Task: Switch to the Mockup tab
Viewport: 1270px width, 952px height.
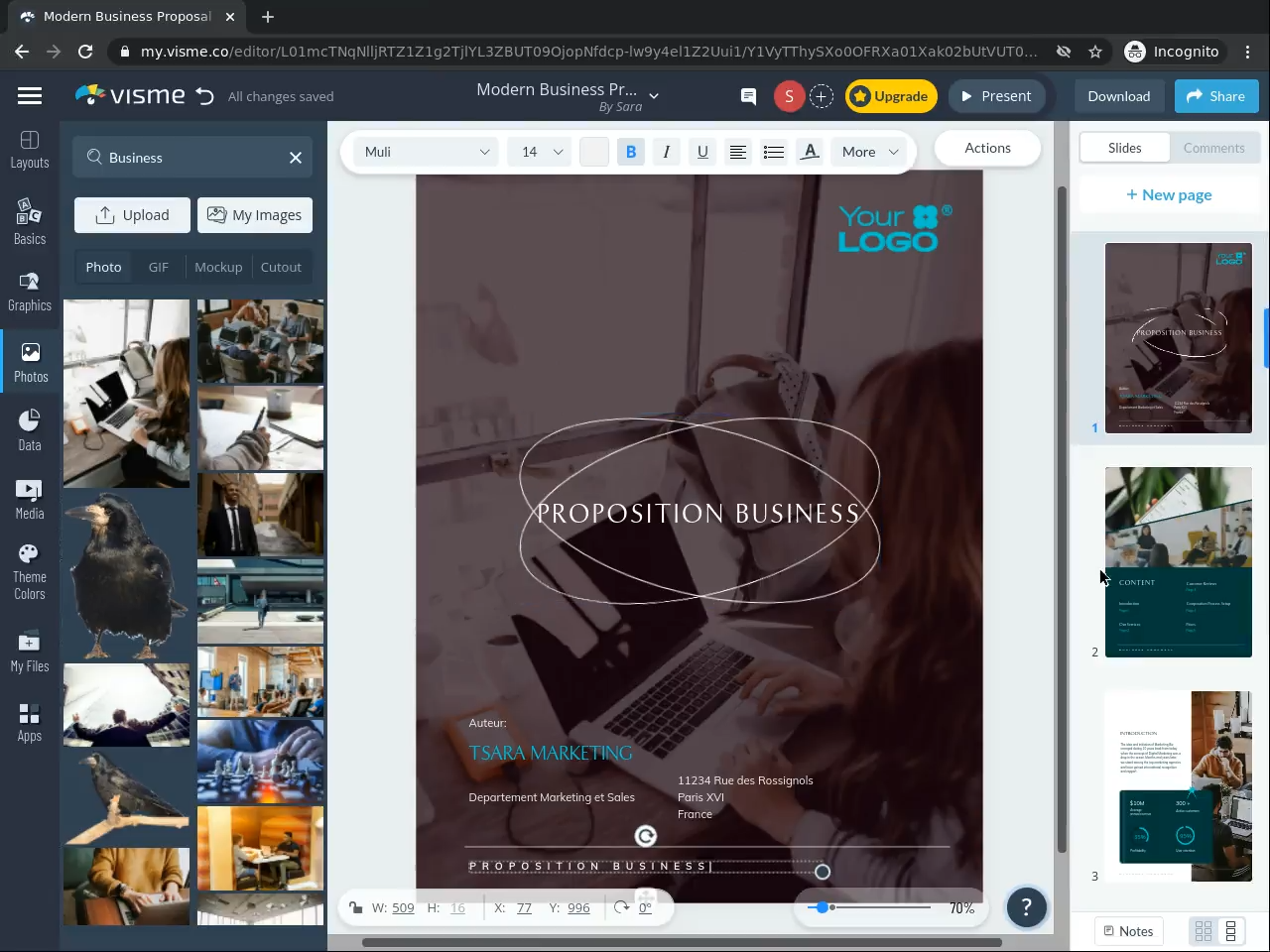Action: (x=218, y=267)
